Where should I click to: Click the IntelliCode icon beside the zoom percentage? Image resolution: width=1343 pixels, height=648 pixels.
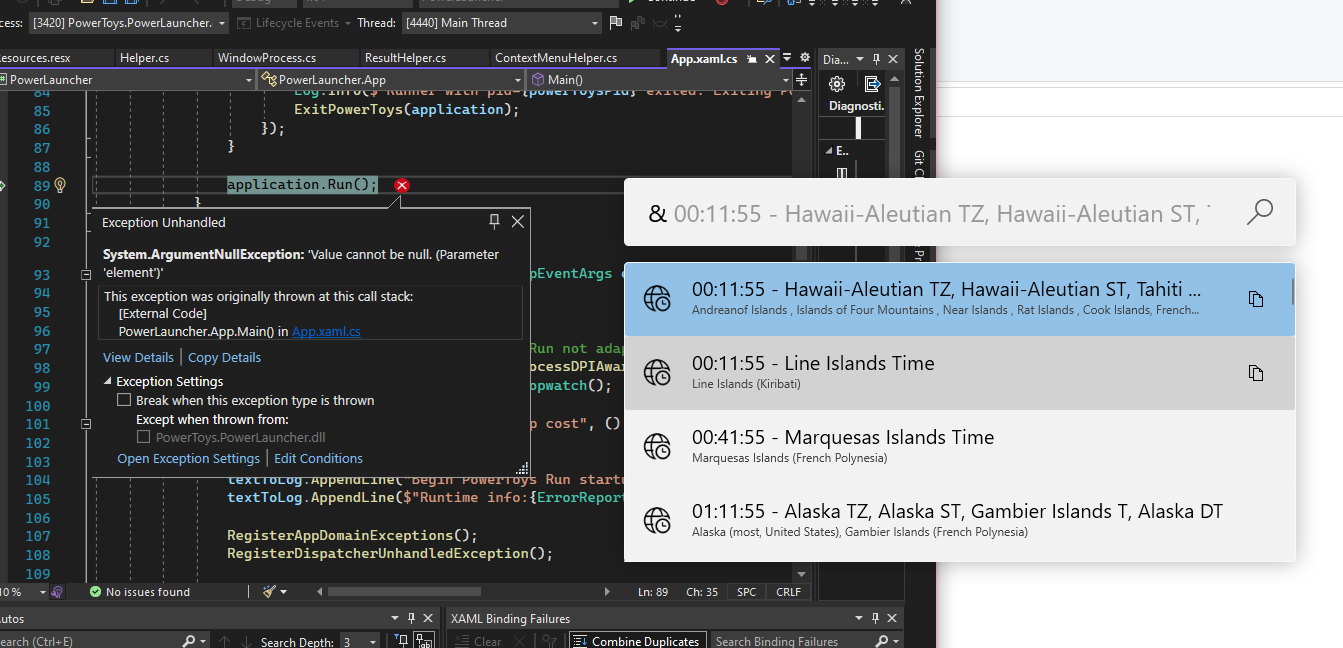(x=57, y=592)
